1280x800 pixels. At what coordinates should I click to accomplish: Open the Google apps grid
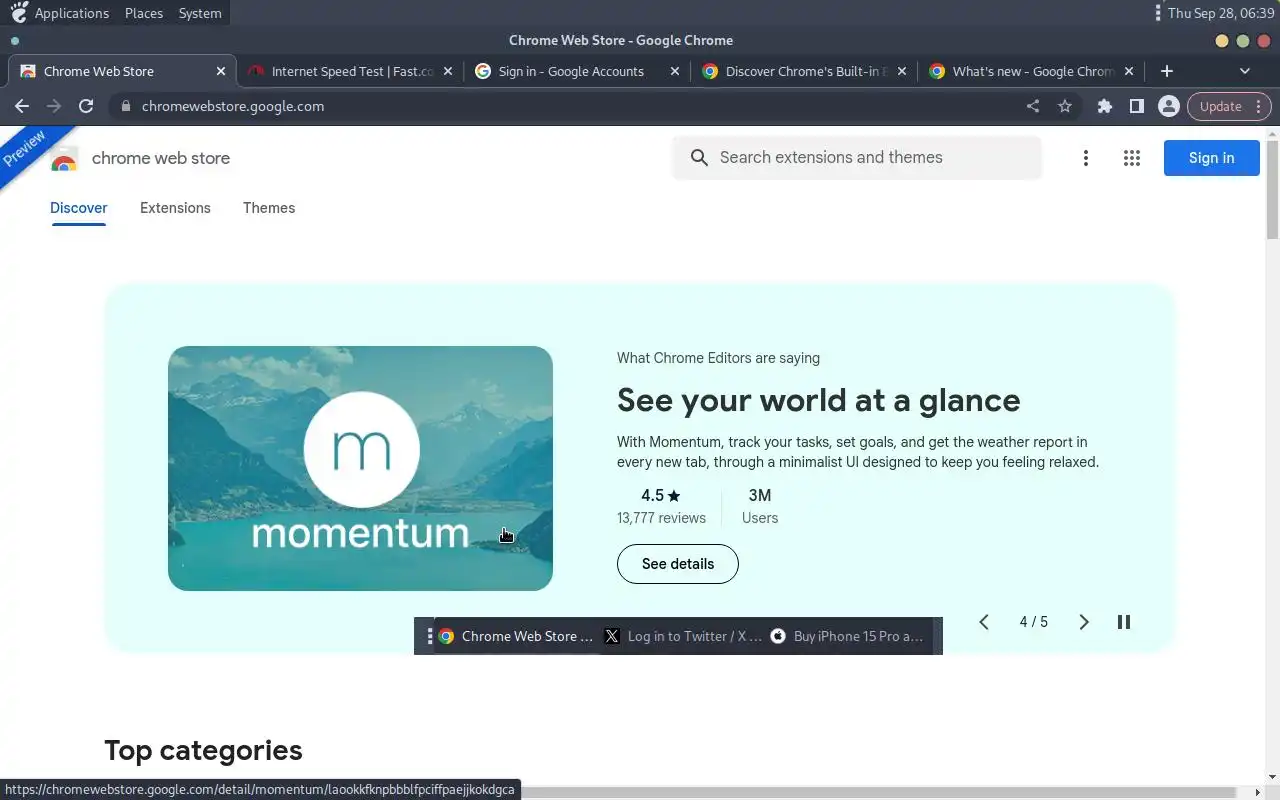pos(1132,158)
